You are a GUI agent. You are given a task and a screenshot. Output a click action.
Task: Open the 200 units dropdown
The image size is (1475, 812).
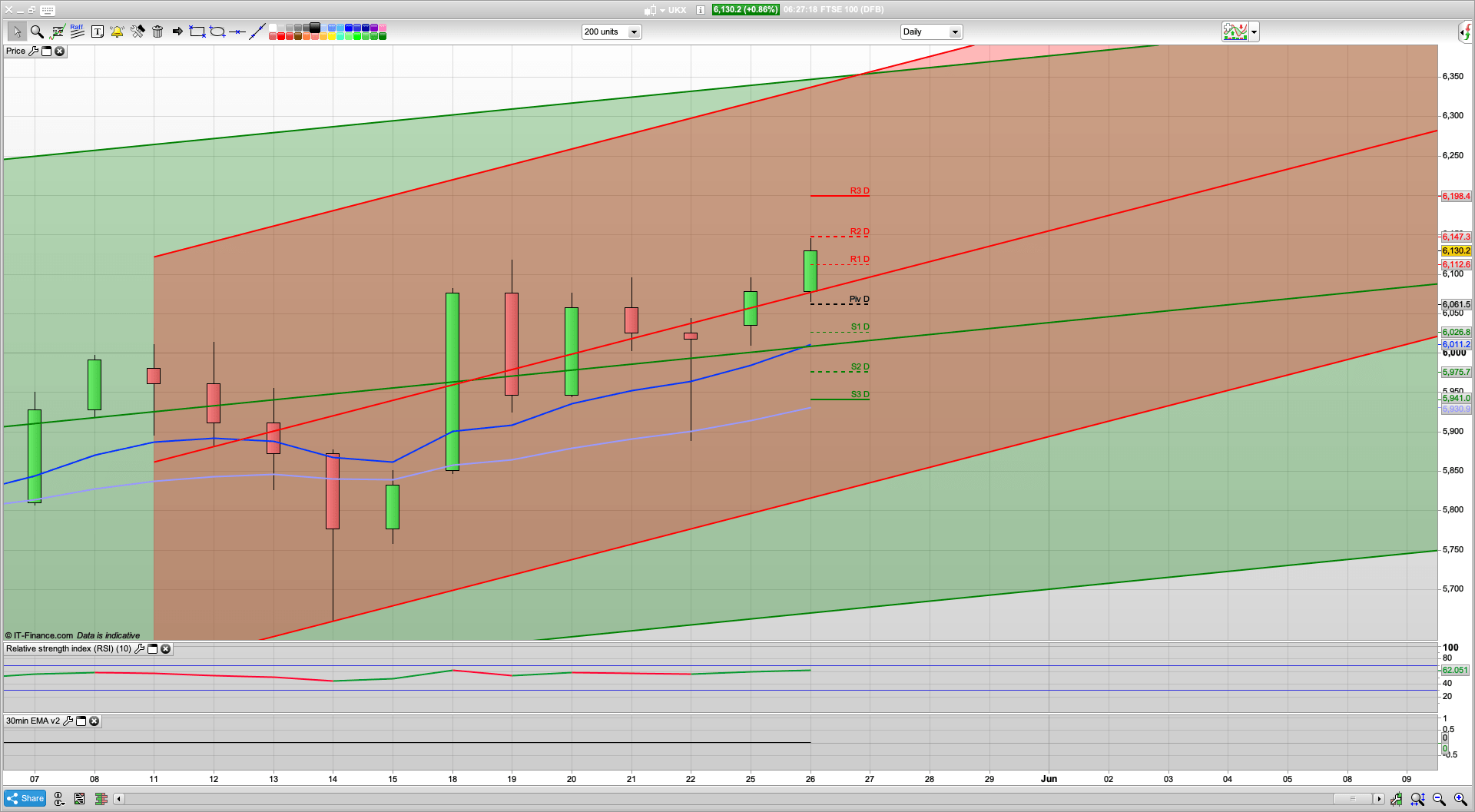pos(634,32)
